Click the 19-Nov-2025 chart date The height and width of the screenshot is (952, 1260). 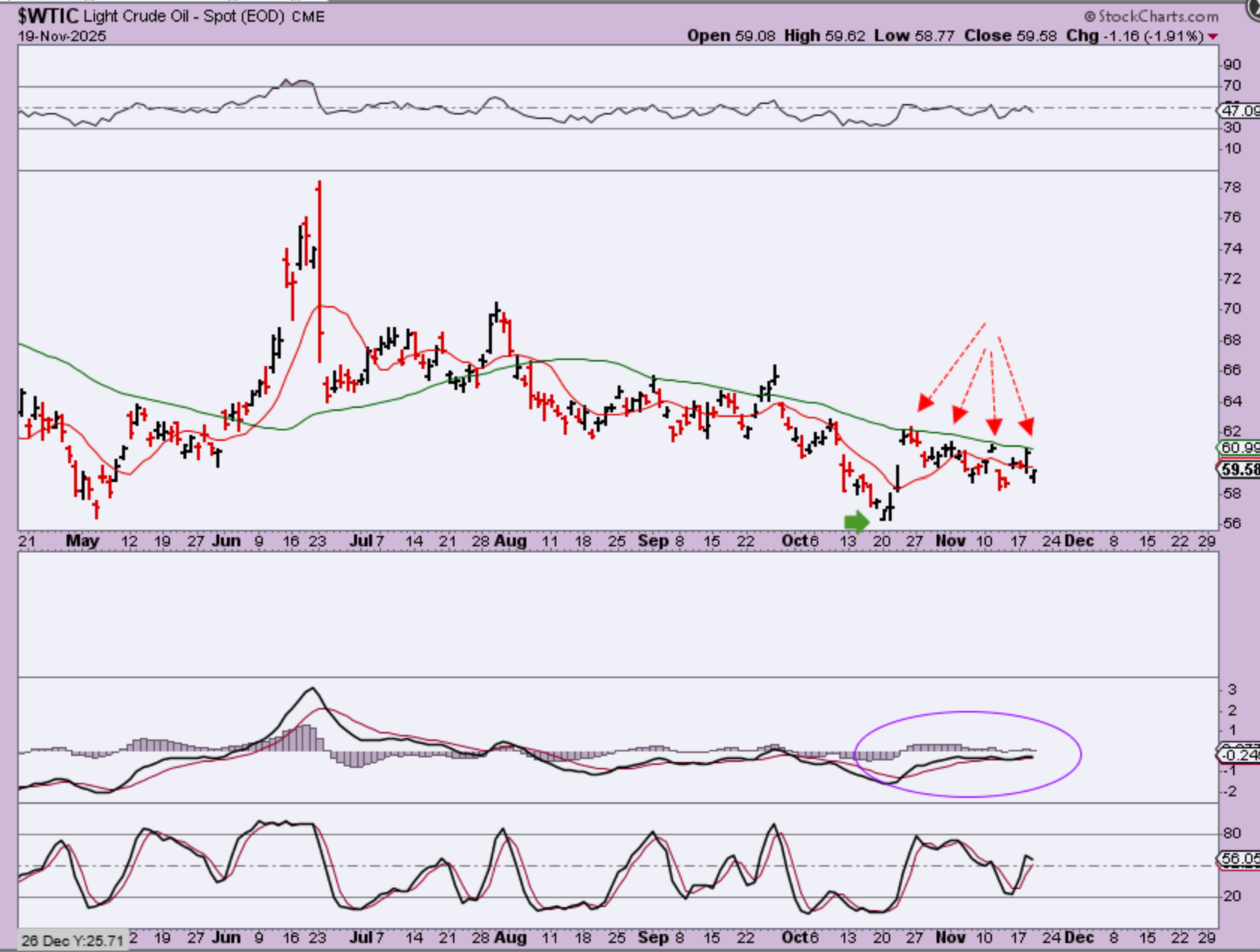62,36
